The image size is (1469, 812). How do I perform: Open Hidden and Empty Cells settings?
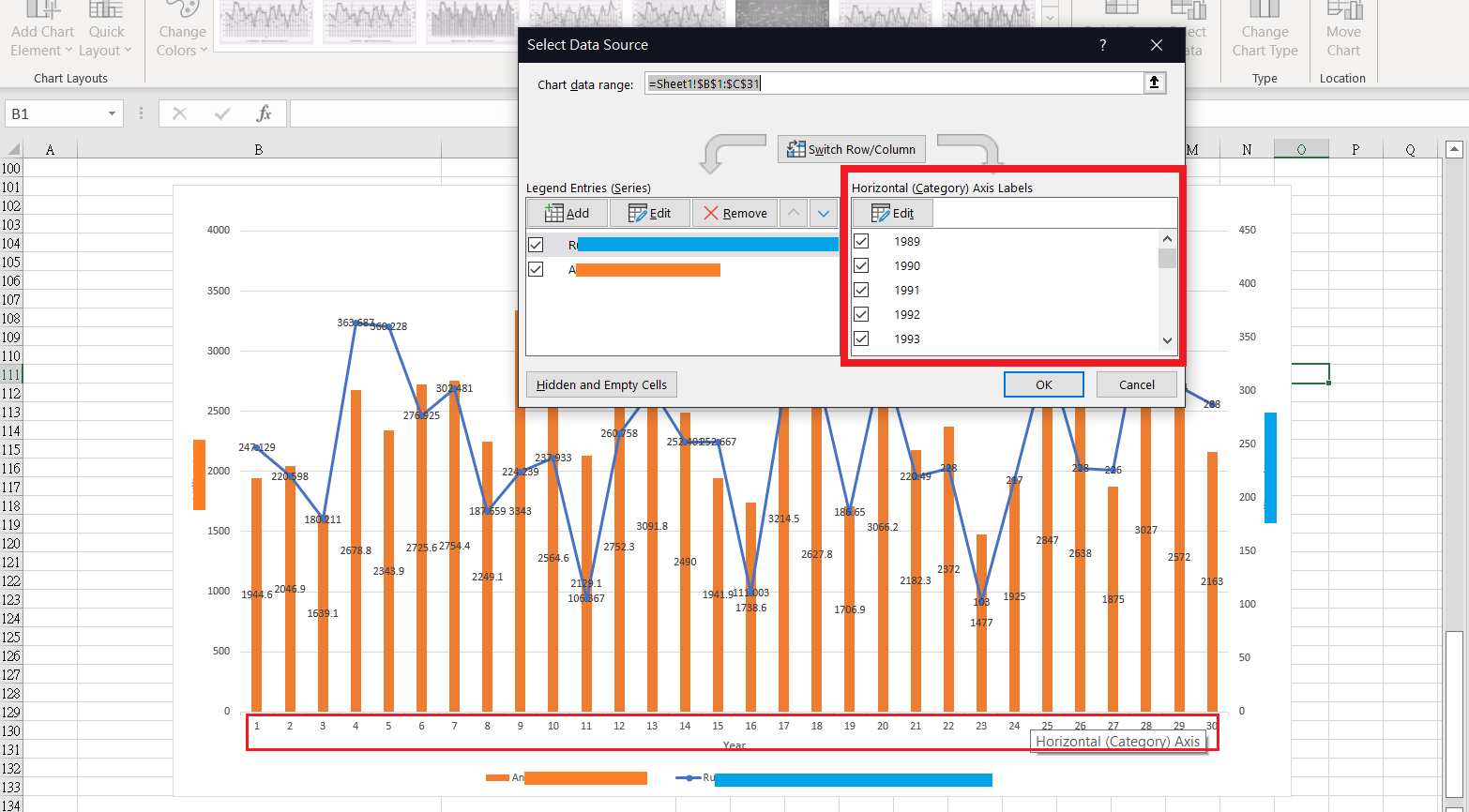point(601,383)
